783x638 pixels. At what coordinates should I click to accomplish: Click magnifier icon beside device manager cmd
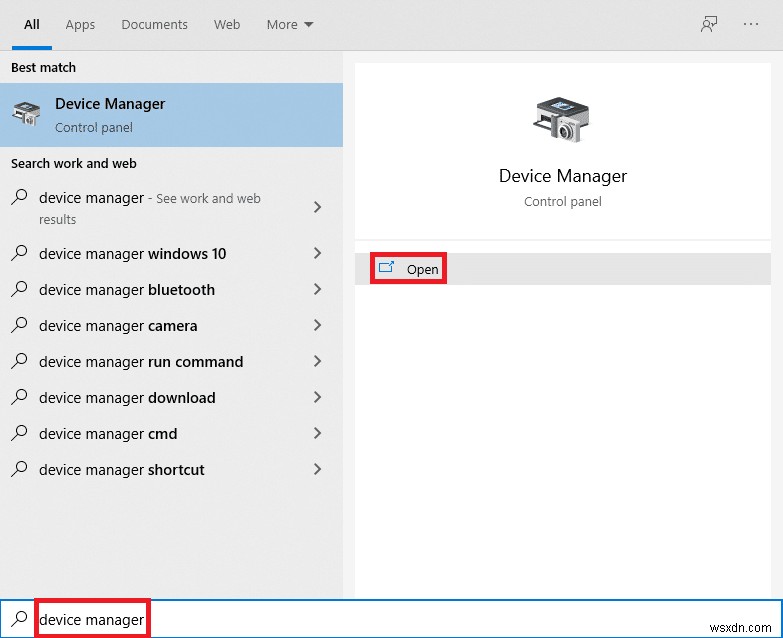(19, 434)
